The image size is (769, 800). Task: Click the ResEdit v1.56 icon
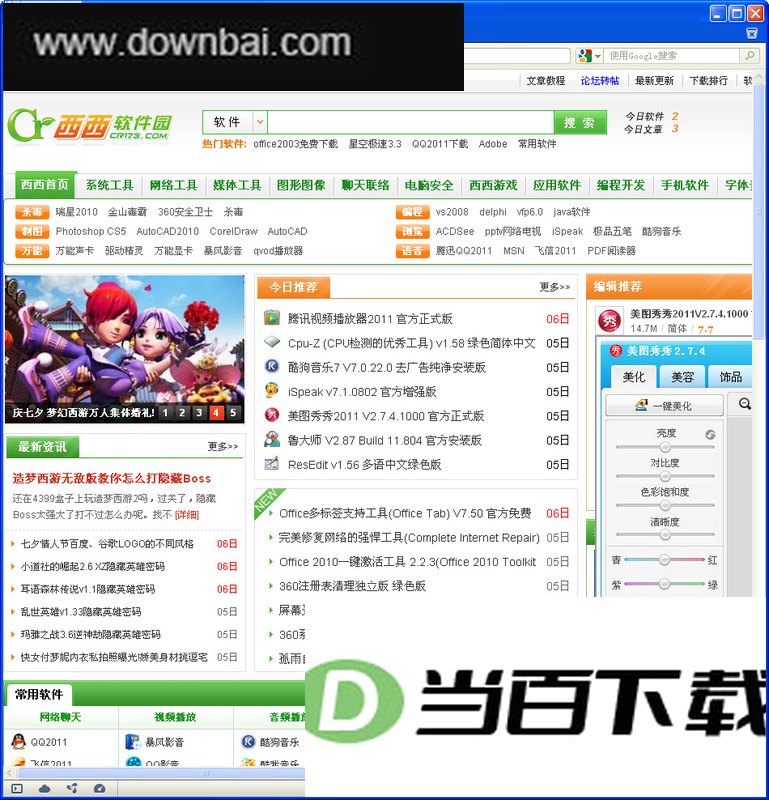pos(271,463)
